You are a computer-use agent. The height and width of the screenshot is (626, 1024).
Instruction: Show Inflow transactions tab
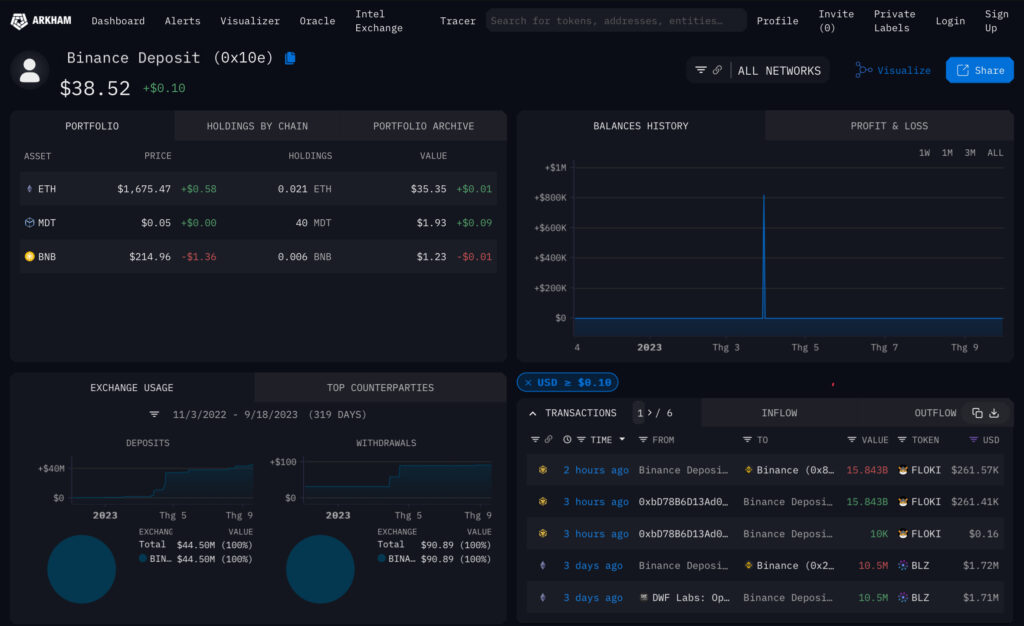point(779,413)
